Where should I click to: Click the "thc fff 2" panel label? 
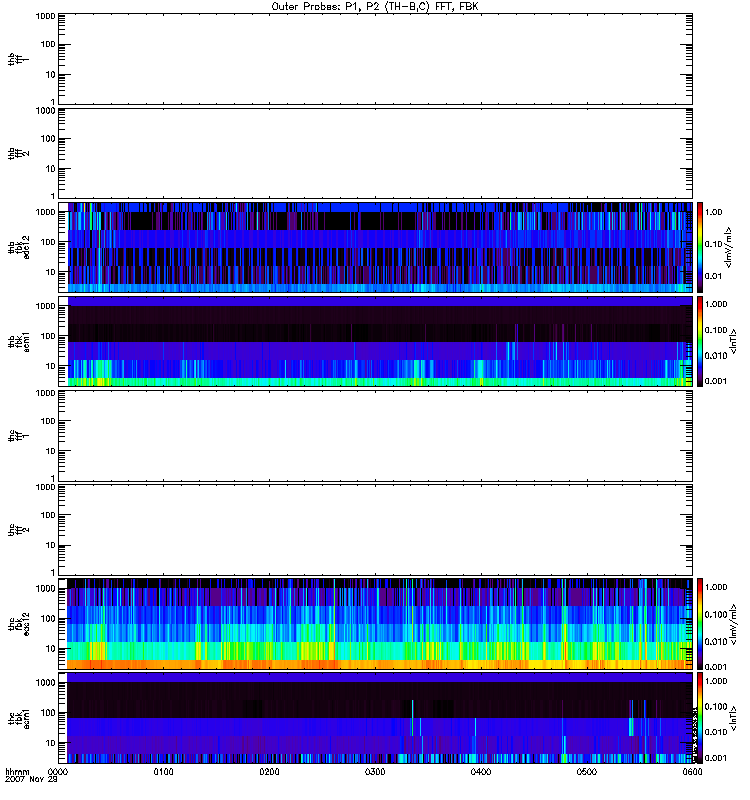click(18, 530)
